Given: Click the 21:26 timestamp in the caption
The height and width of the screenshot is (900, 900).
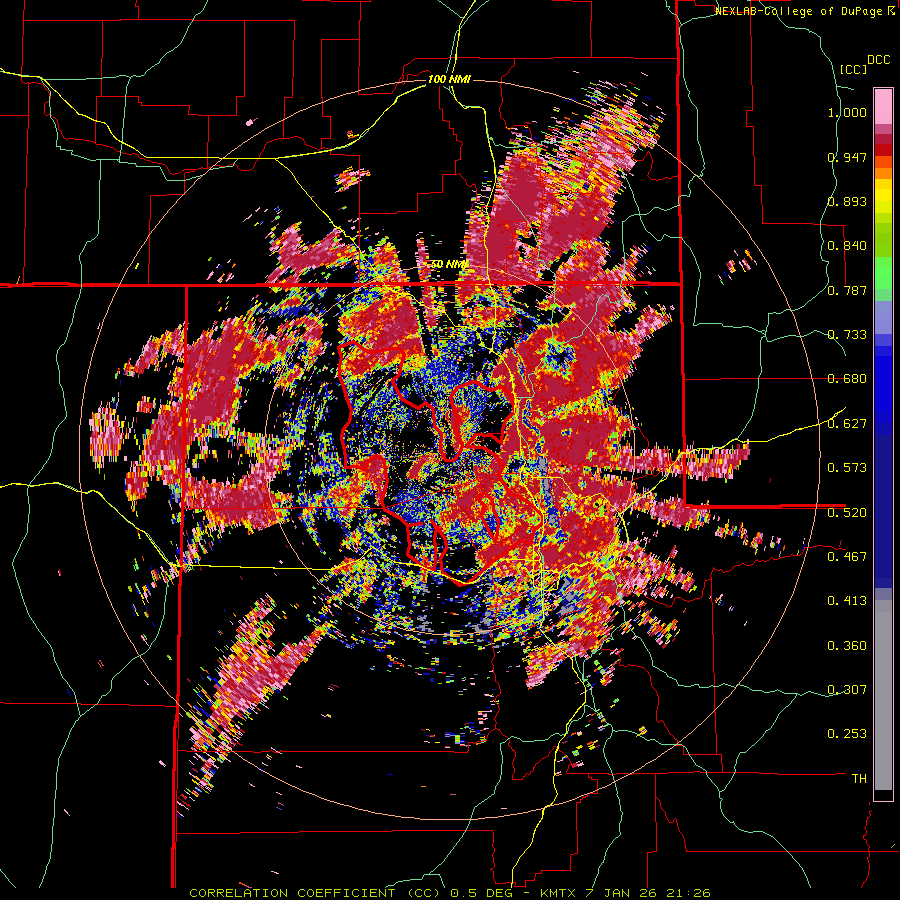Looking at the screenshot, I should pyautogui.click(x=688, y=893).
